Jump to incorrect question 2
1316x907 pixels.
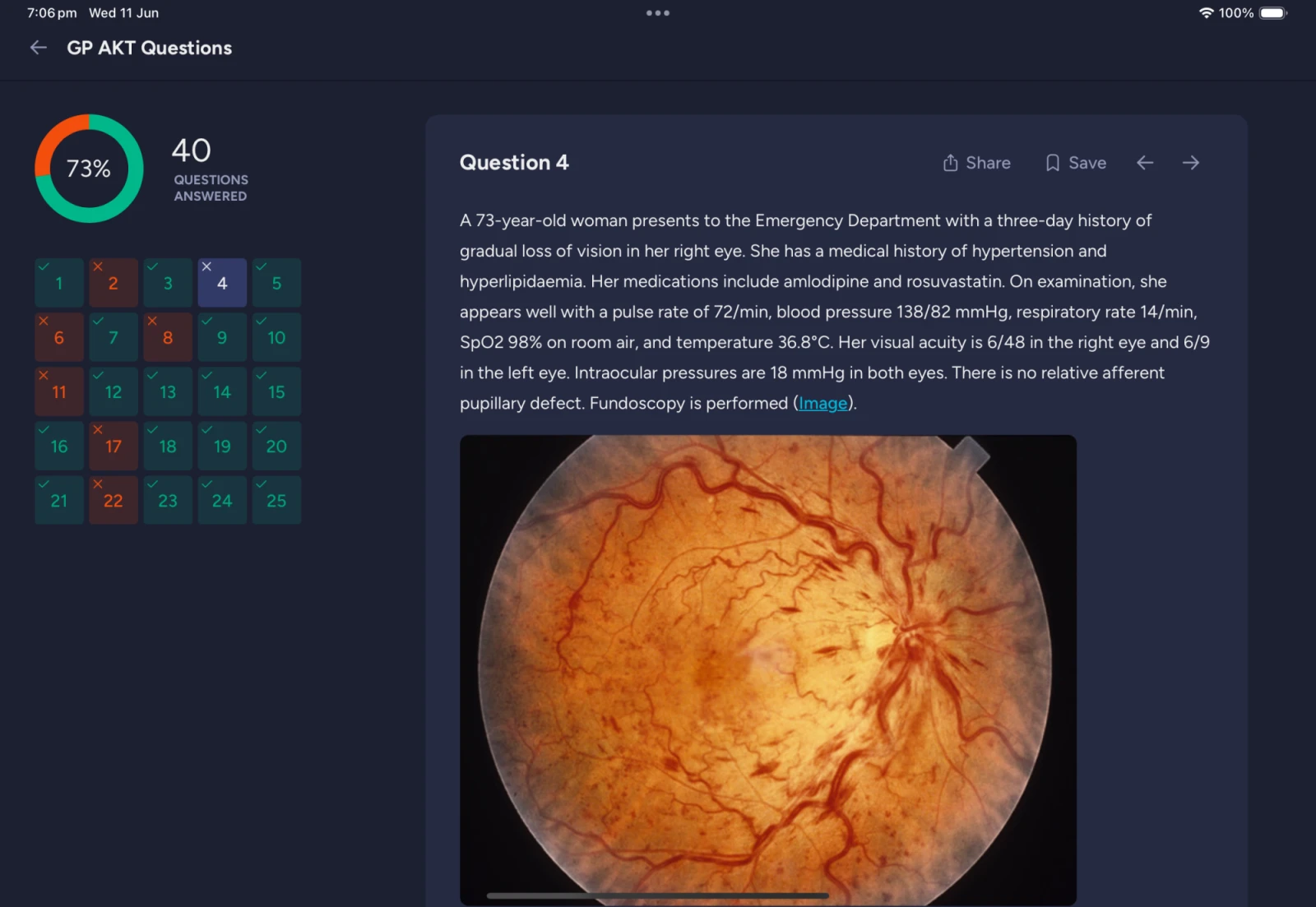[x=114, y=283]
